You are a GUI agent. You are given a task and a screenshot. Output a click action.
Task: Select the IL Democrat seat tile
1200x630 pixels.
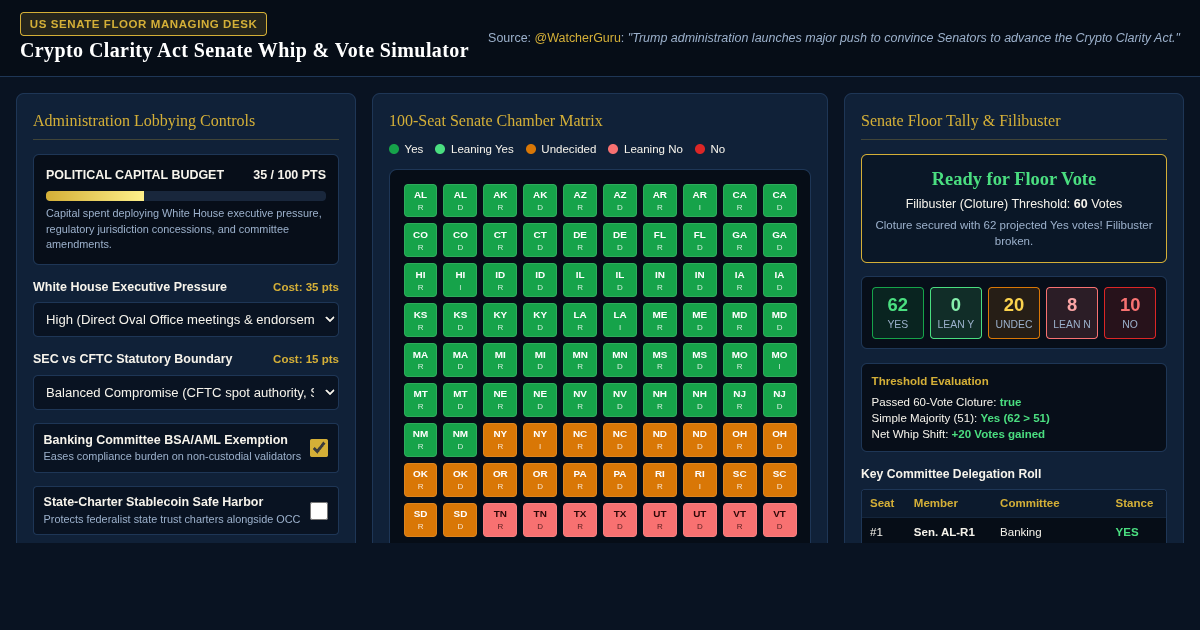[x=620, y=280]
